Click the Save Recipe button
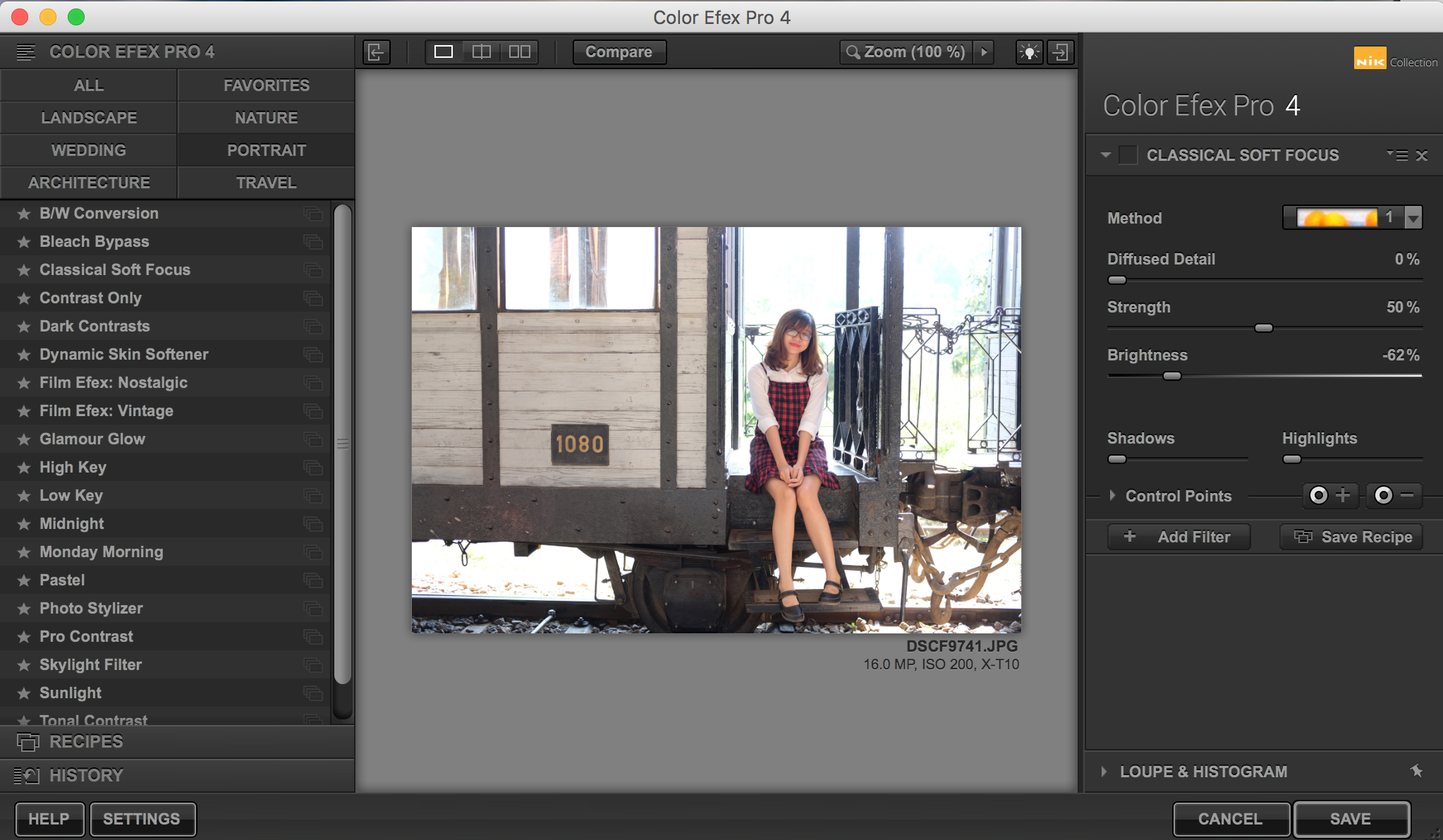Image resolution: width=1443 pixels, height=840 pixels. [x=1351, y=537]
